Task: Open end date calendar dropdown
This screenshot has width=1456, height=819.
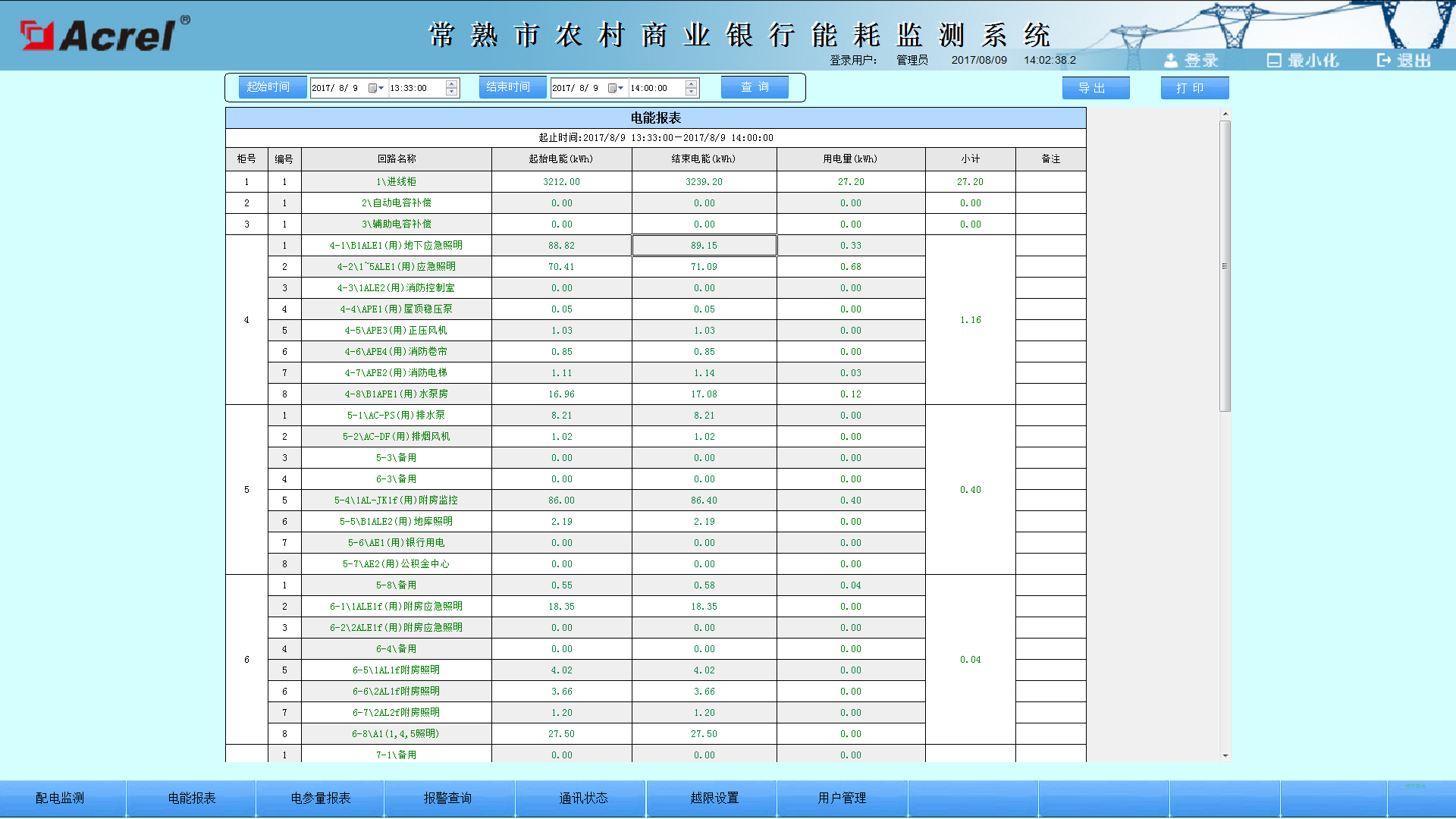Action: pos(615,88)
